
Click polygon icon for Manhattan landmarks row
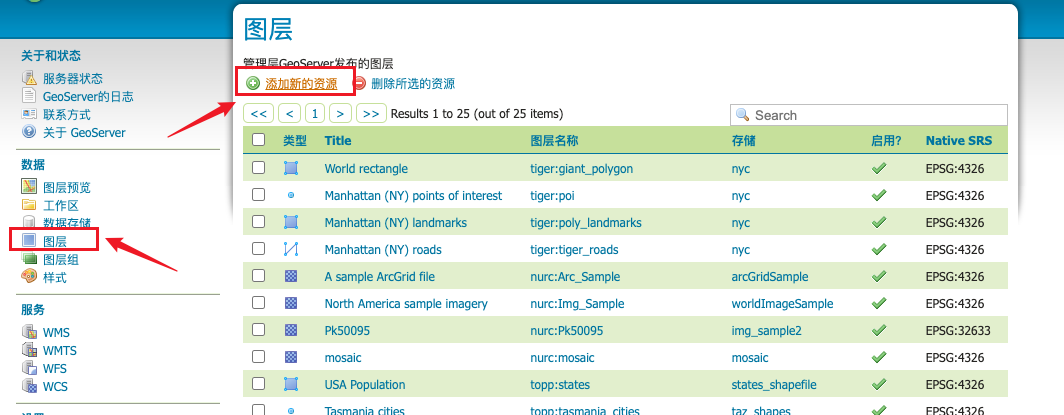click(291, 222)
